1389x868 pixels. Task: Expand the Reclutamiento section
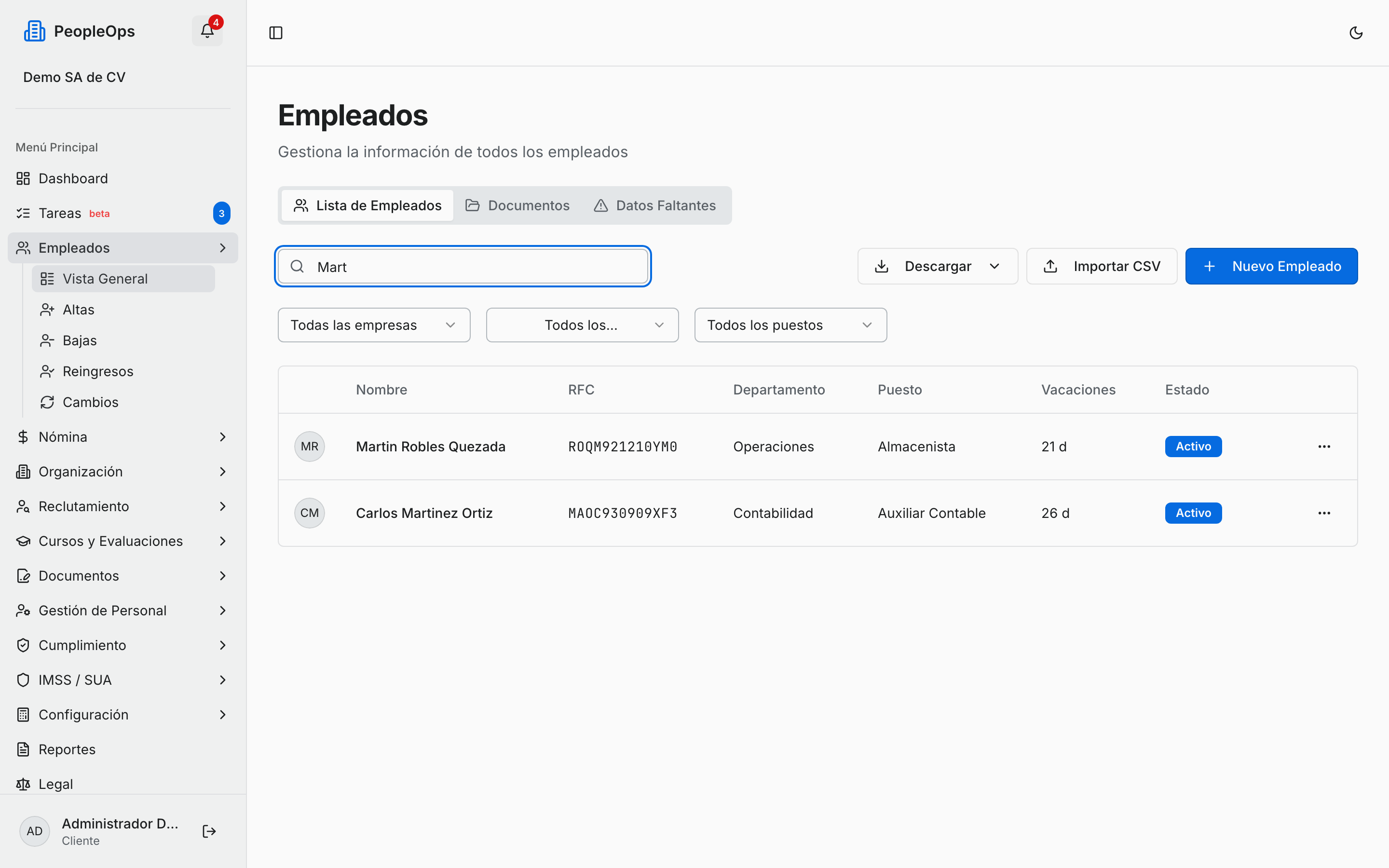tap(123, 506)
